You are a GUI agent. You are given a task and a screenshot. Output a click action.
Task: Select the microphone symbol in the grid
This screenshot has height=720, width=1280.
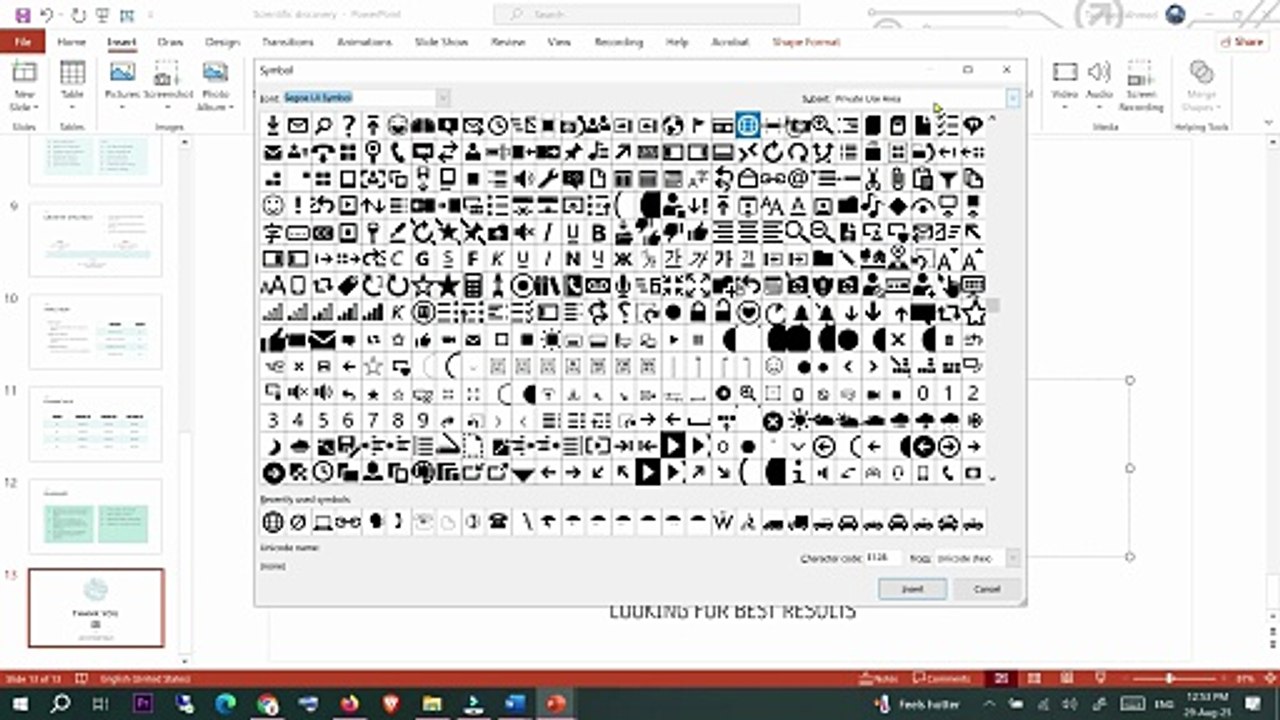623,285
